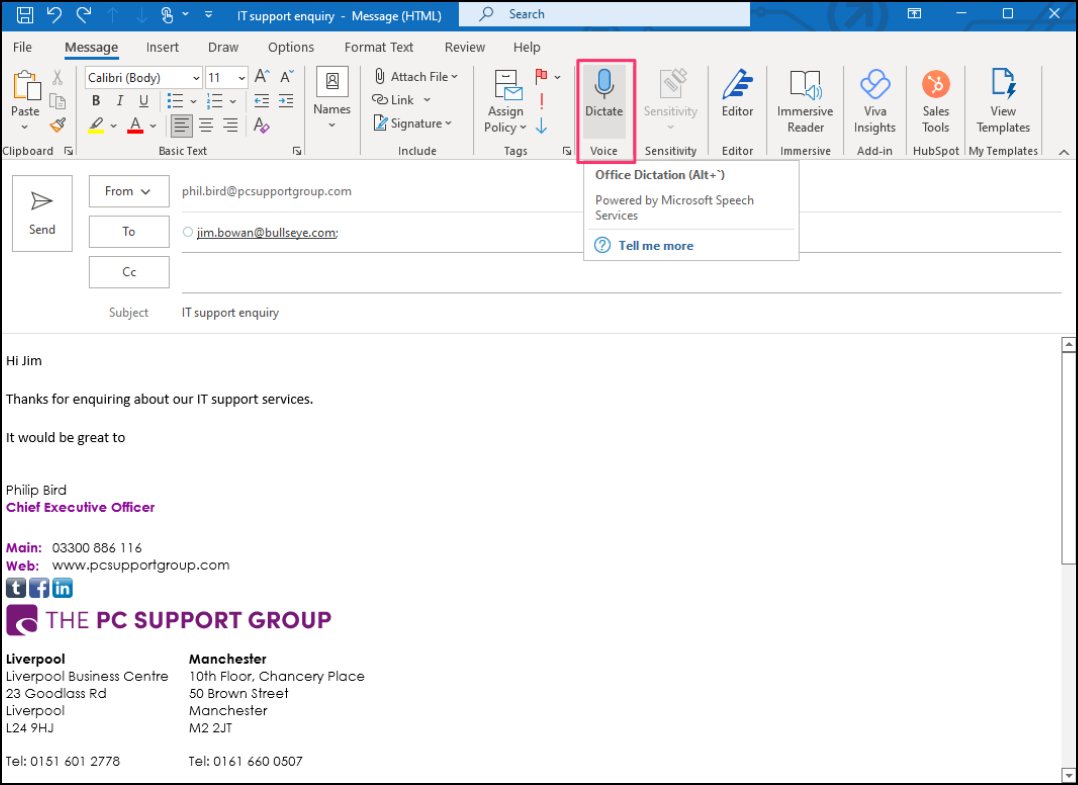
Task: Open the font color picker arrow
Action: tap(153, 126)
